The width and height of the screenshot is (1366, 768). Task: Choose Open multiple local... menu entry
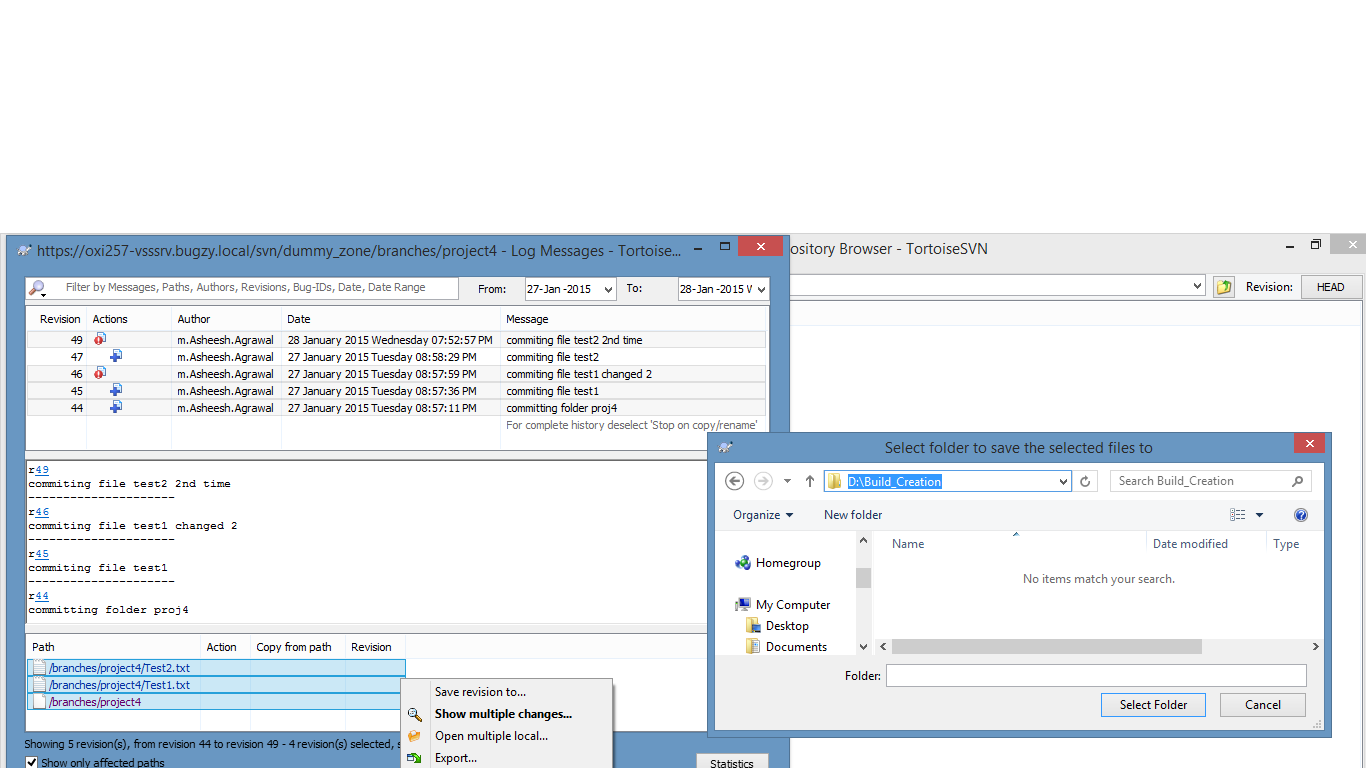pos(491,736)
